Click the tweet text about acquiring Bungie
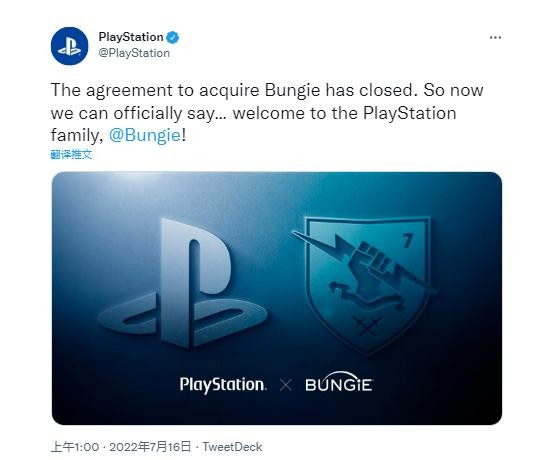 pos(267,113)
